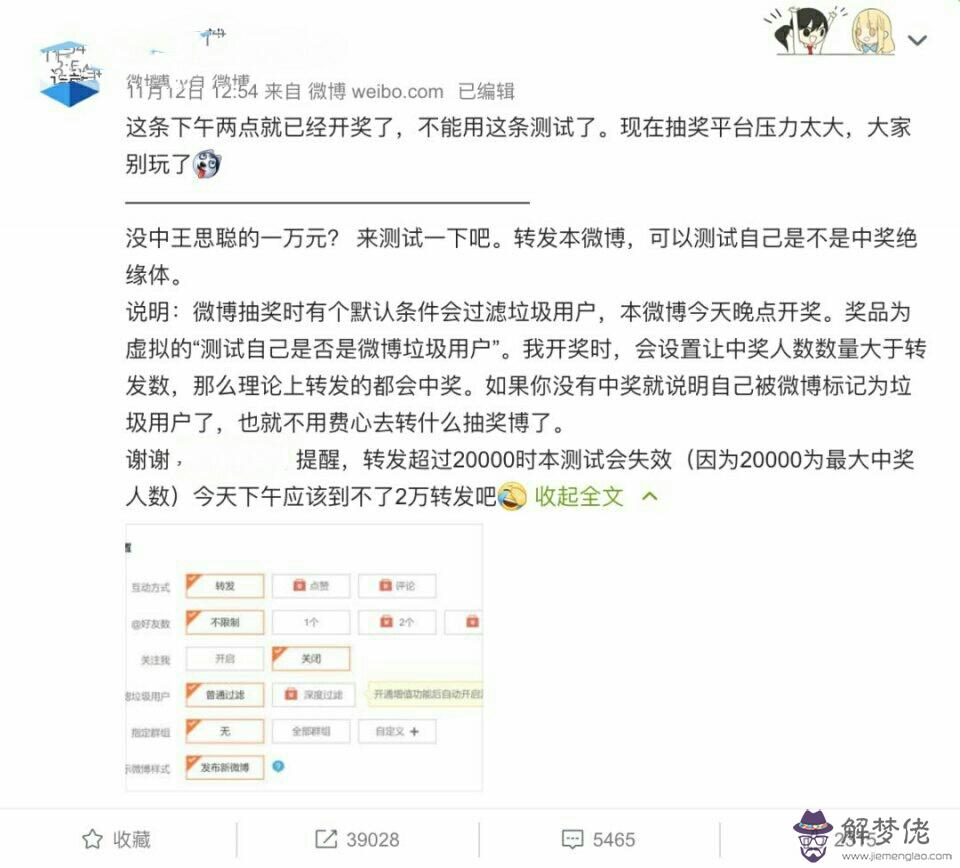Select the 开启 option for 关注我
The image size is (960, 868).
(225, 659)
